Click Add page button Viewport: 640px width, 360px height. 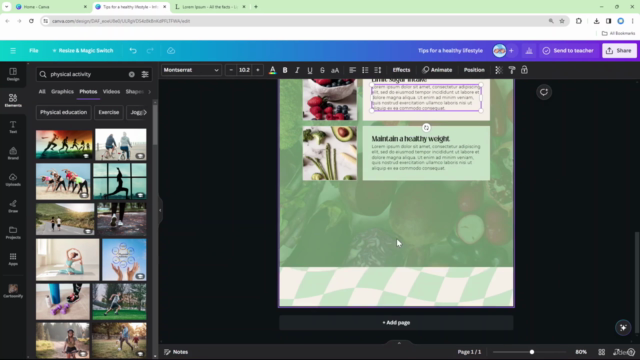(x=396, y=322)
